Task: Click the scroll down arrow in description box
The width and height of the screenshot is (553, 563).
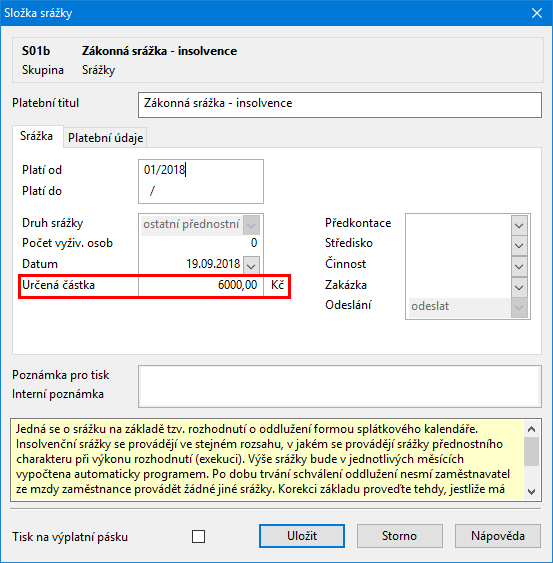Action: 531,492
